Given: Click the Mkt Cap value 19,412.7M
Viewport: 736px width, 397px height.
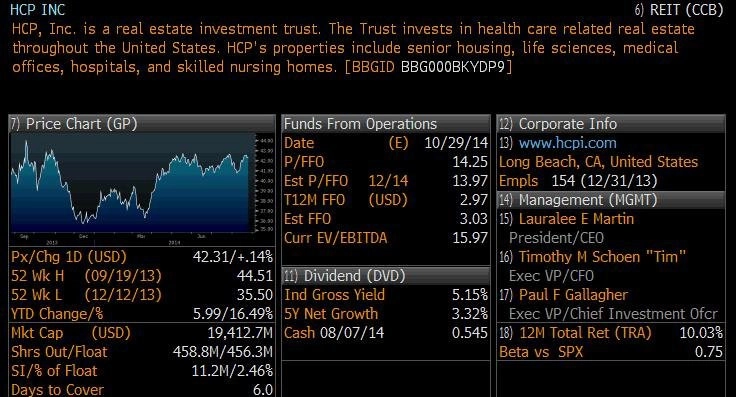Looking at the screenshot, I should (x=240, y=333).
